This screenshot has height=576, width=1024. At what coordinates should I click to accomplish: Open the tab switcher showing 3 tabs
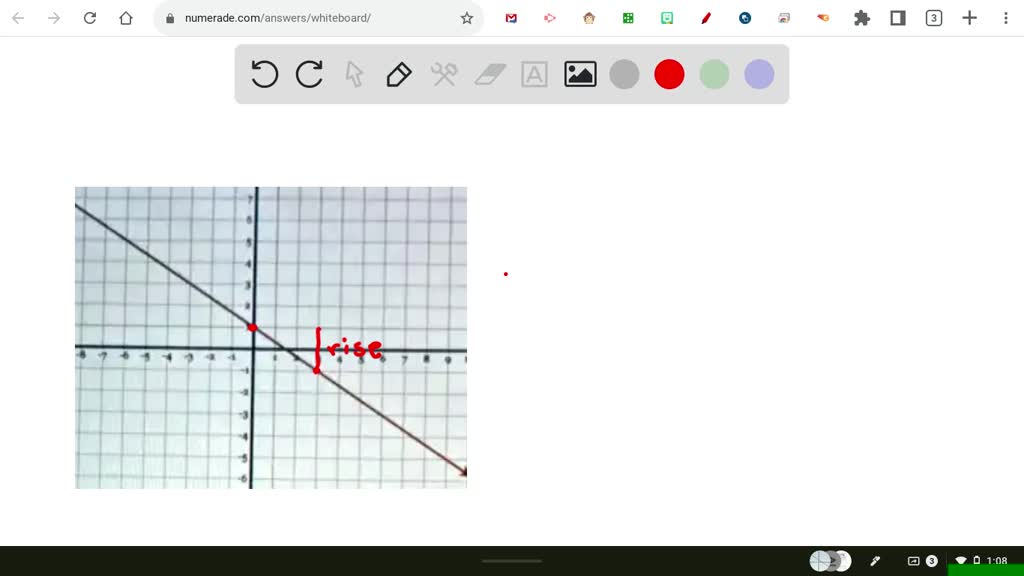pyautogui.click(x=933, y=17)
